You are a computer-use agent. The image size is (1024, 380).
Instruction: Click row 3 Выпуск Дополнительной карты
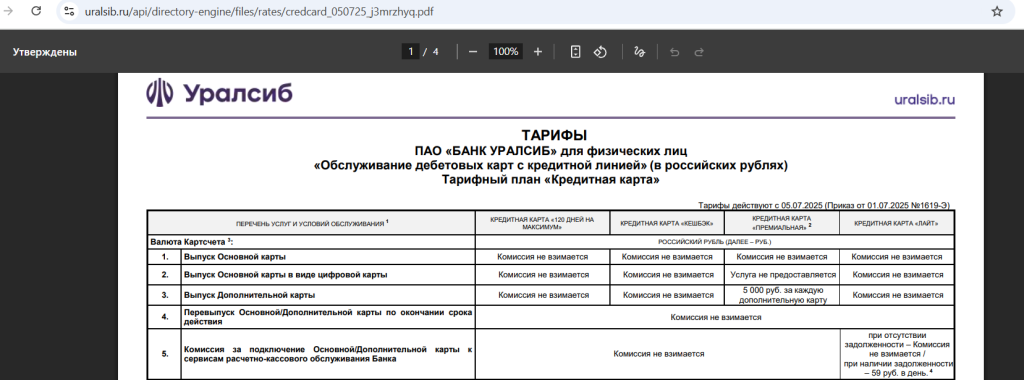[249, 295]
